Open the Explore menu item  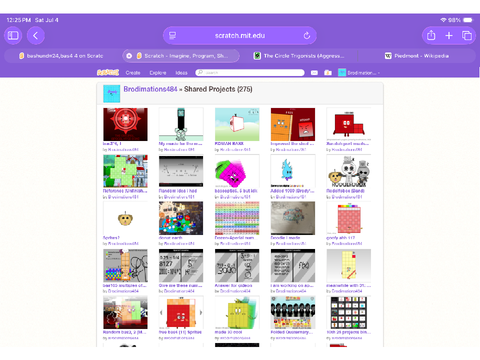click(x=158, y=73)
